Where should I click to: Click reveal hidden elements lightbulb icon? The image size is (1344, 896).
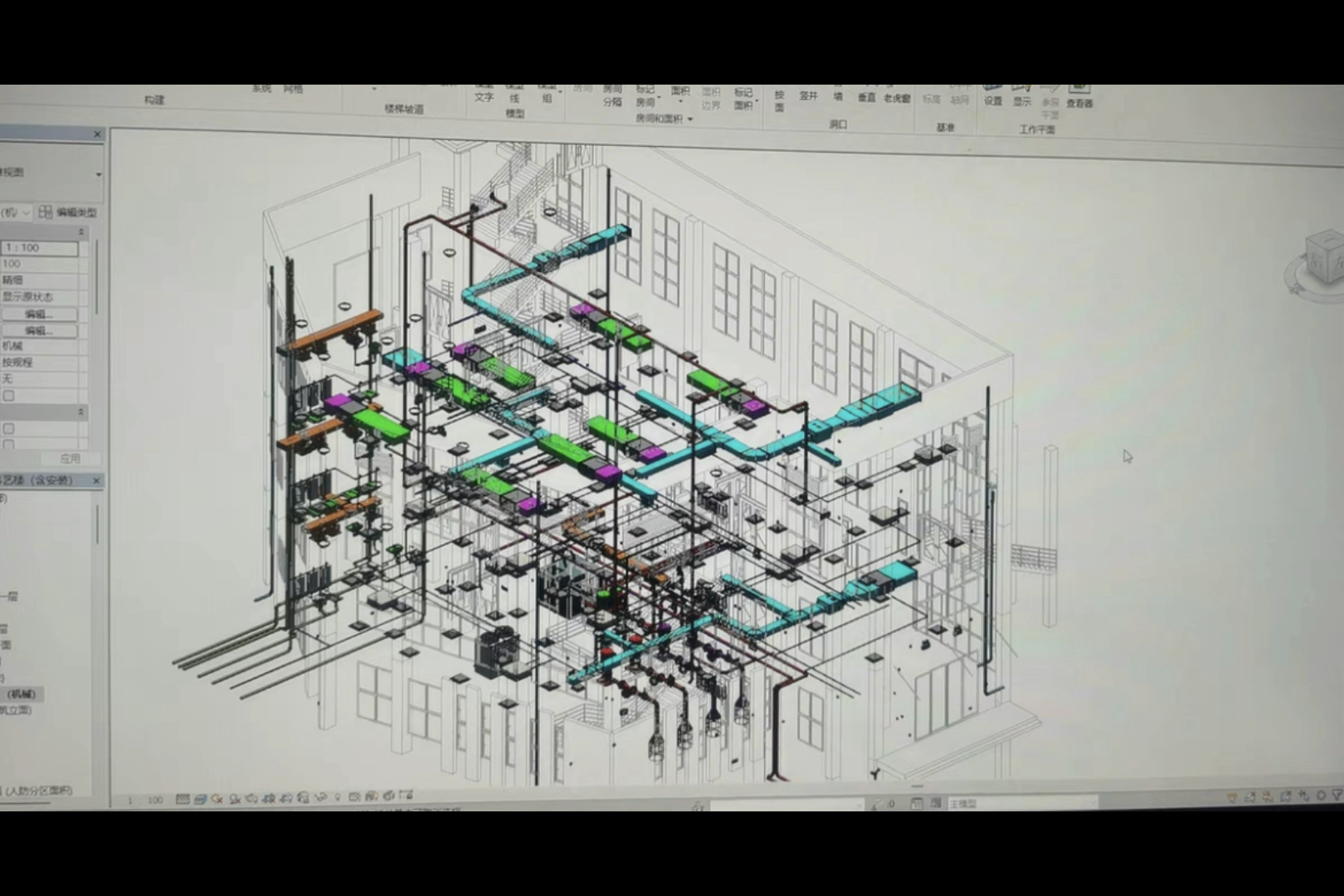[338, 796]
